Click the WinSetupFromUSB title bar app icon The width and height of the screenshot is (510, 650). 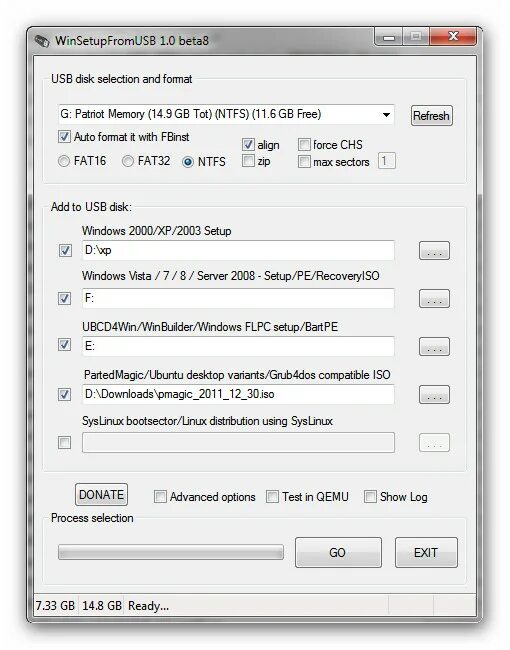(x=42, y=41)
